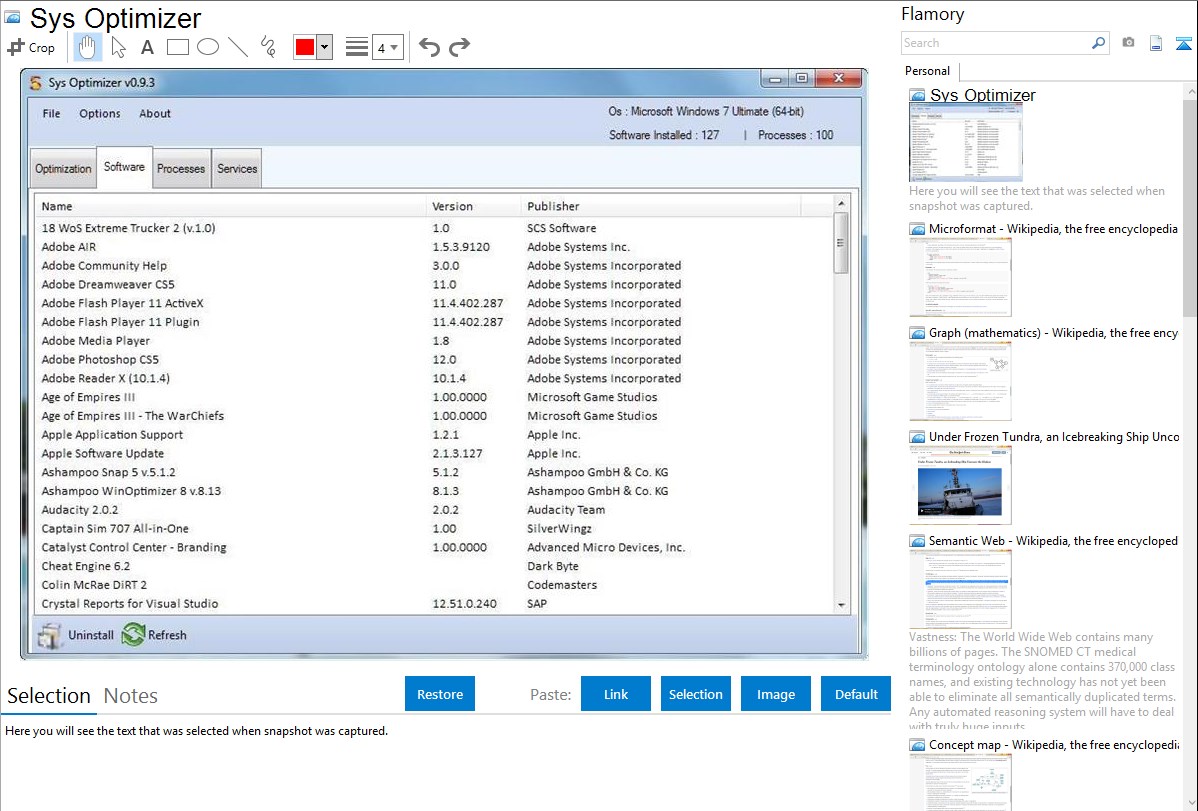Screen dimensions: 1198x811
Task: Switch to the Notes tab
Action: (130, 696)
